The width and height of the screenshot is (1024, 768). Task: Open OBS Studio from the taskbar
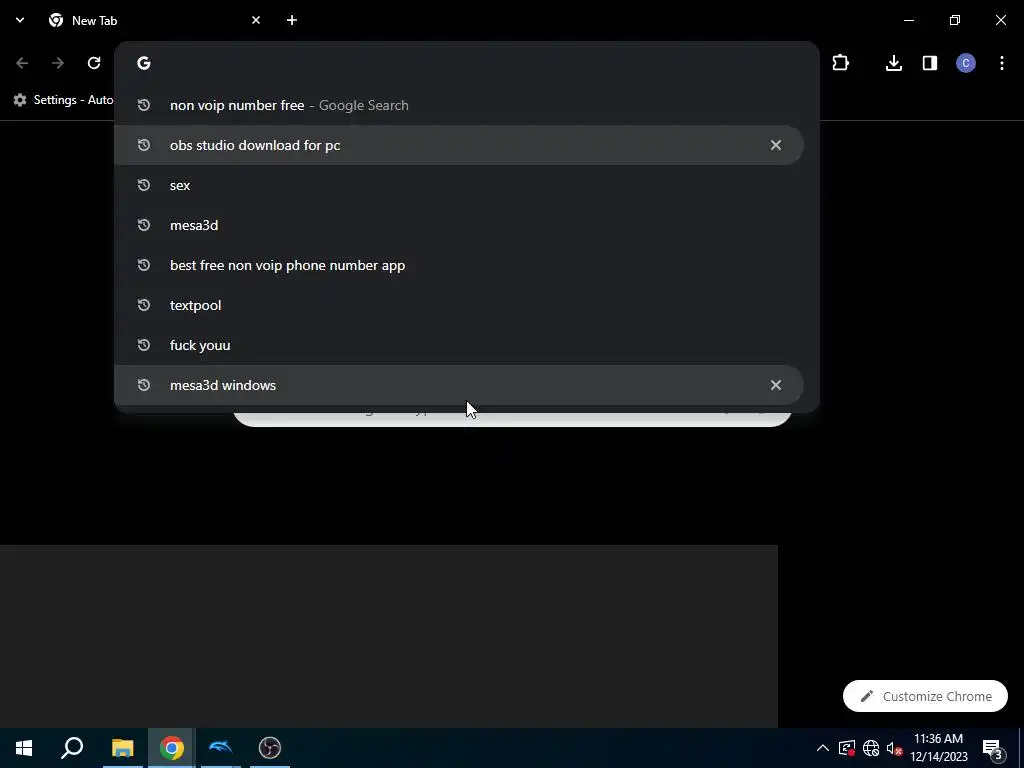pos(270,748)
